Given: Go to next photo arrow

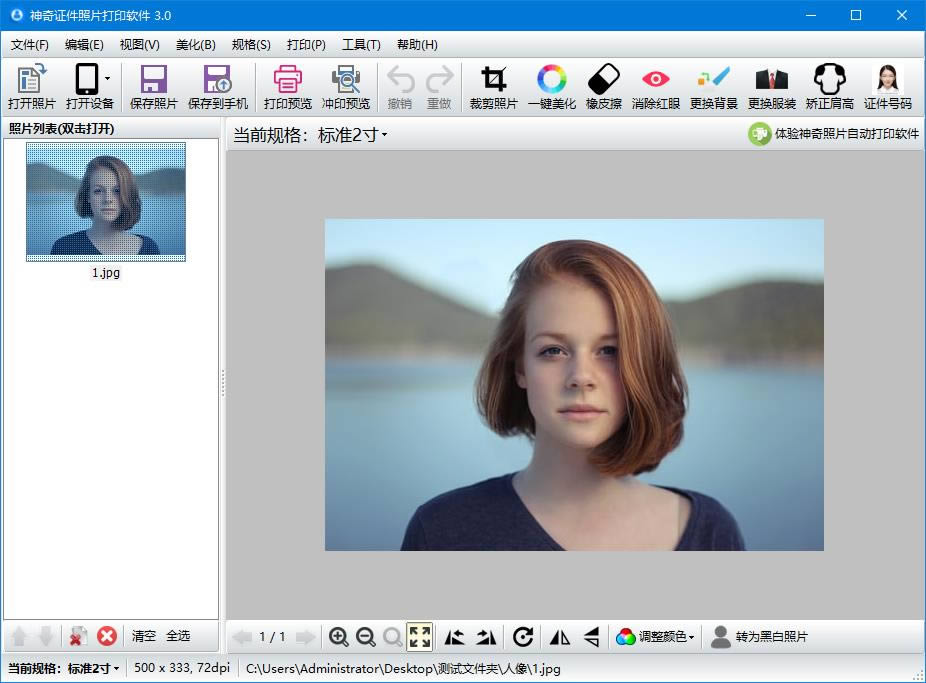Looking at the screenshot, I should [x=305, y=637].
